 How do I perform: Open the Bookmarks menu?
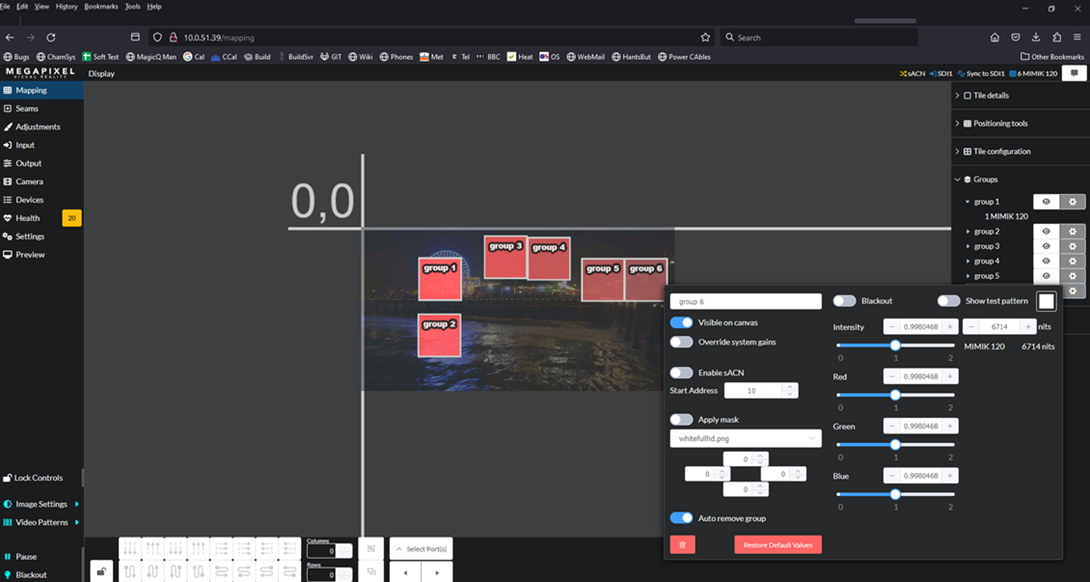(x=101, y=6)
